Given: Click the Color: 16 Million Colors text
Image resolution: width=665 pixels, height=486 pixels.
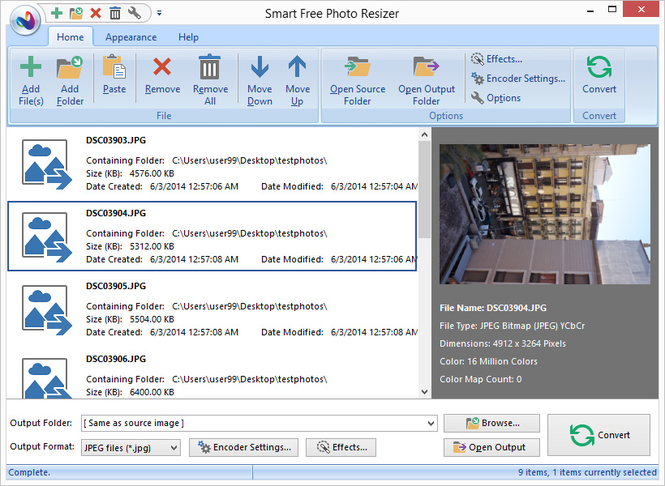Looking at the screenshot, I should coord(488,361).
